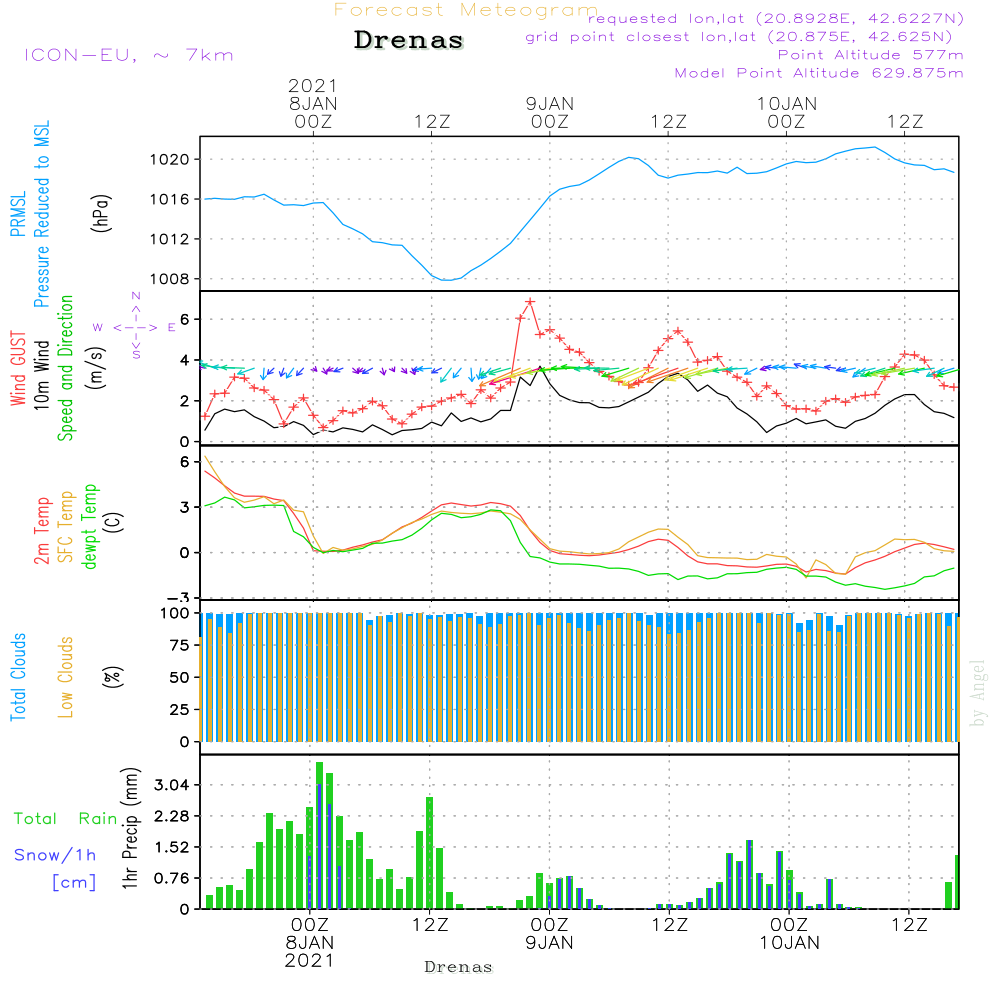Click the 10JAN 00Z top axis label
This screenshot has width=1000, height=1000.
point(786,112)
